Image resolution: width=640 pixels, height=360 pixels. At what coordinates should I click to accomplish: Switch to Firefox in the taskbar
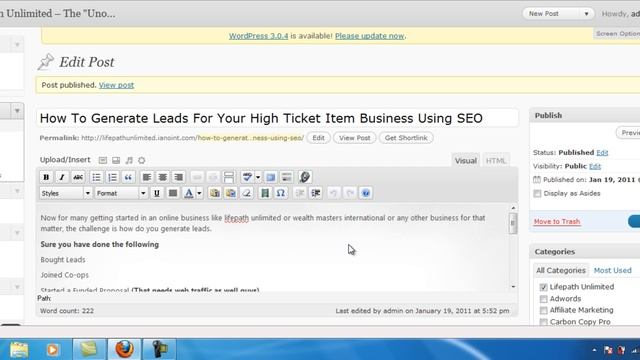124,349
